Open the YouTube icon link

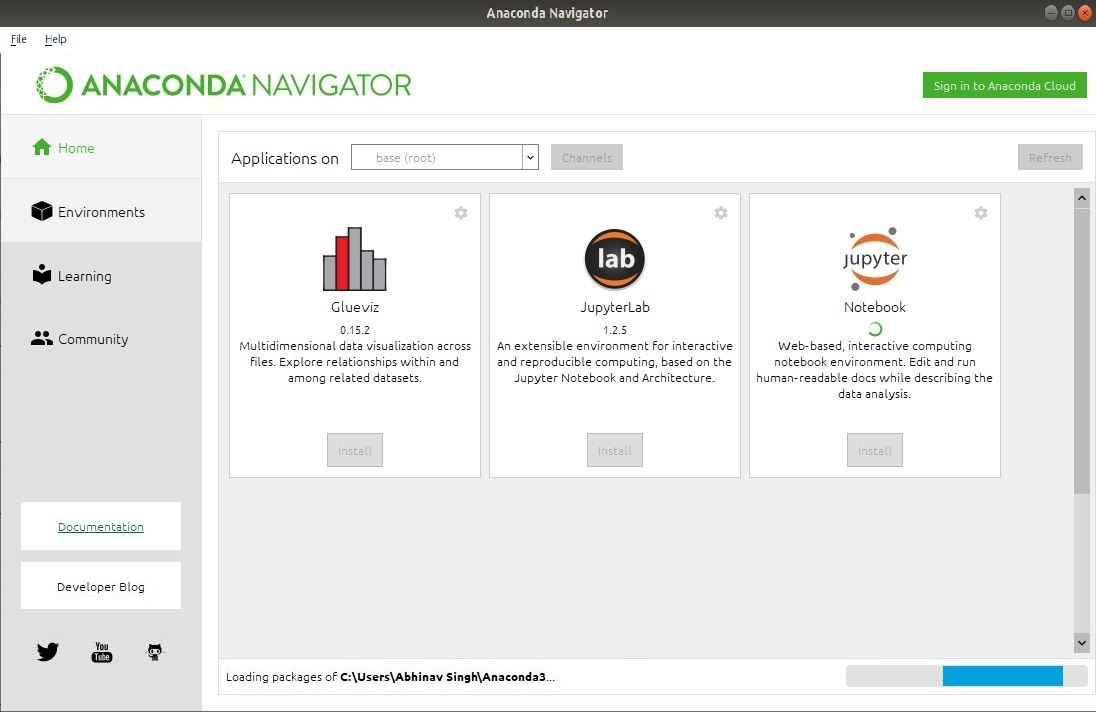pyautogui.click(x=102, y=652)
